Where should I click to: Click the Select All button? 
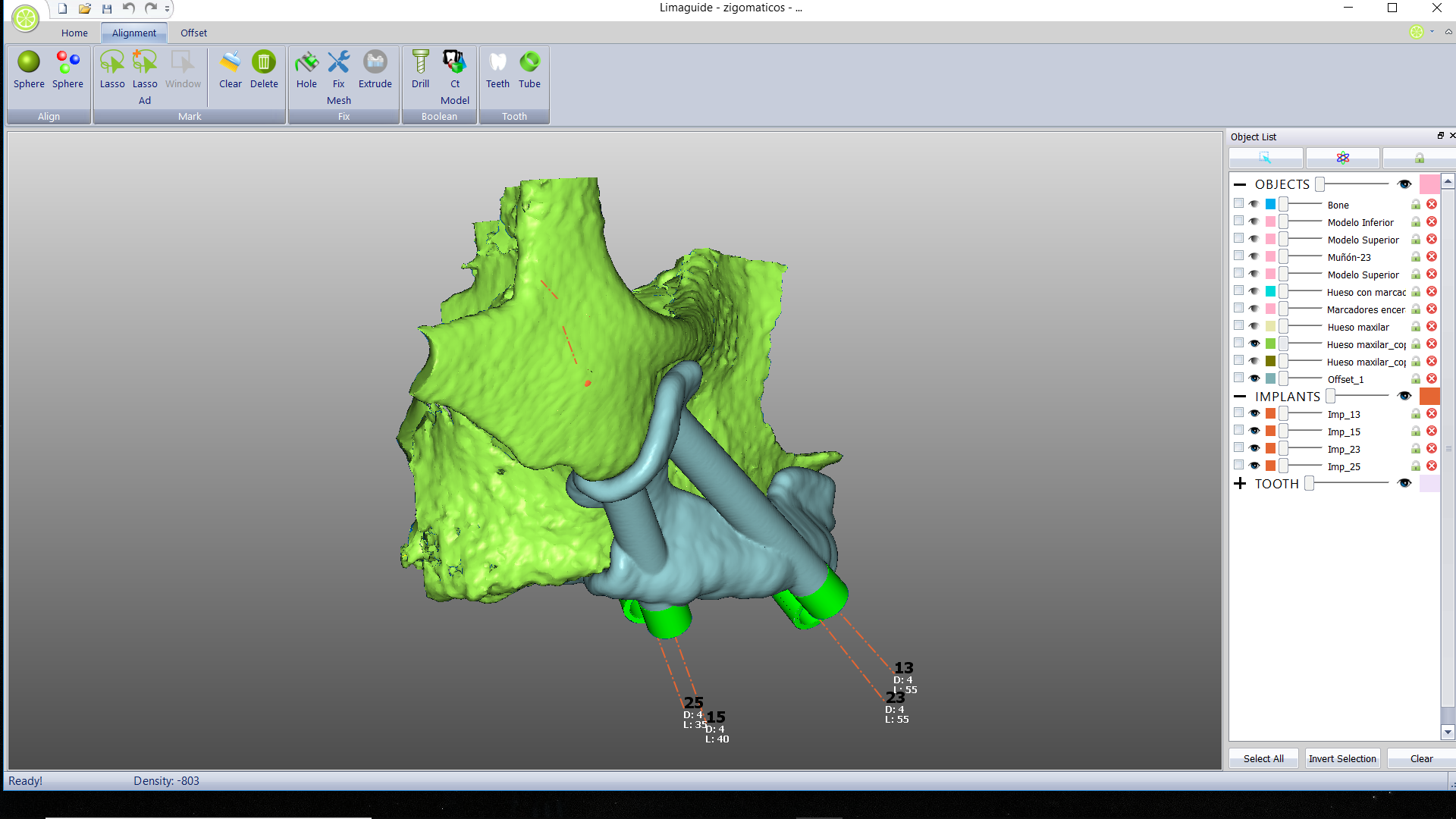[1263, 758]
